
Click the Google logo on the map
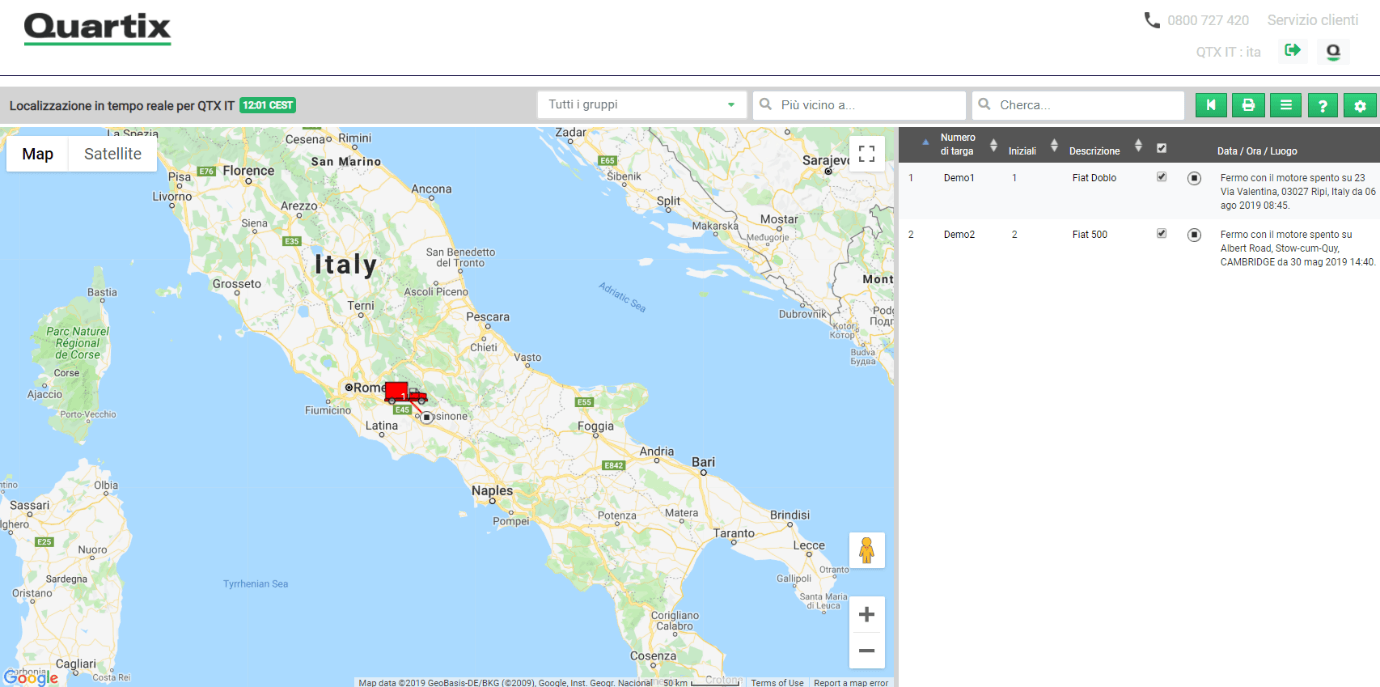30,677
